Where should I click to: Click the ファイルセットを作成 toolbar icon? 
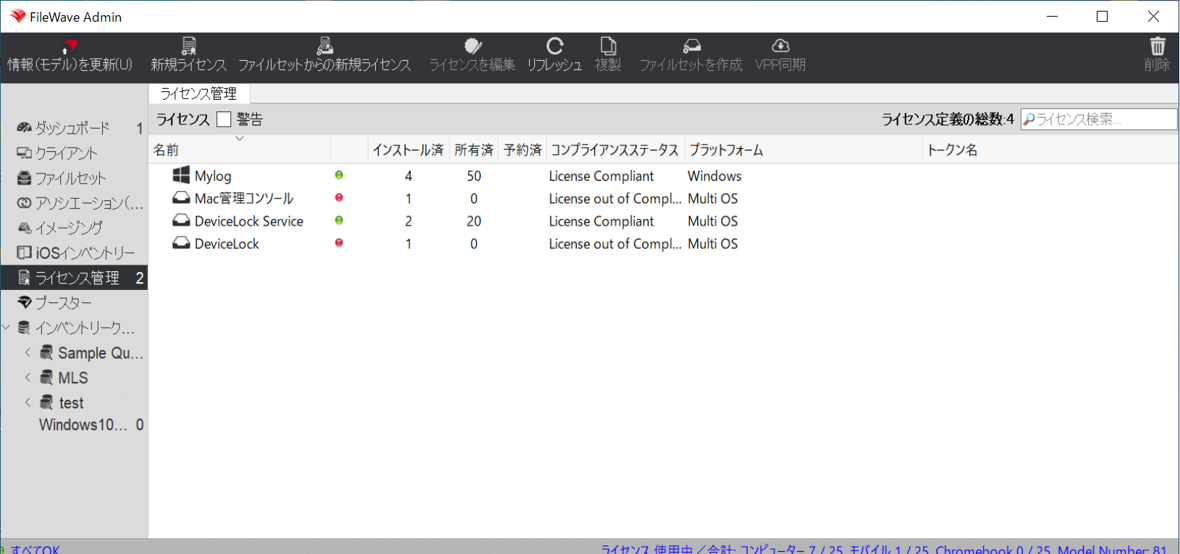pyautogui.click(x=691, y=47)
